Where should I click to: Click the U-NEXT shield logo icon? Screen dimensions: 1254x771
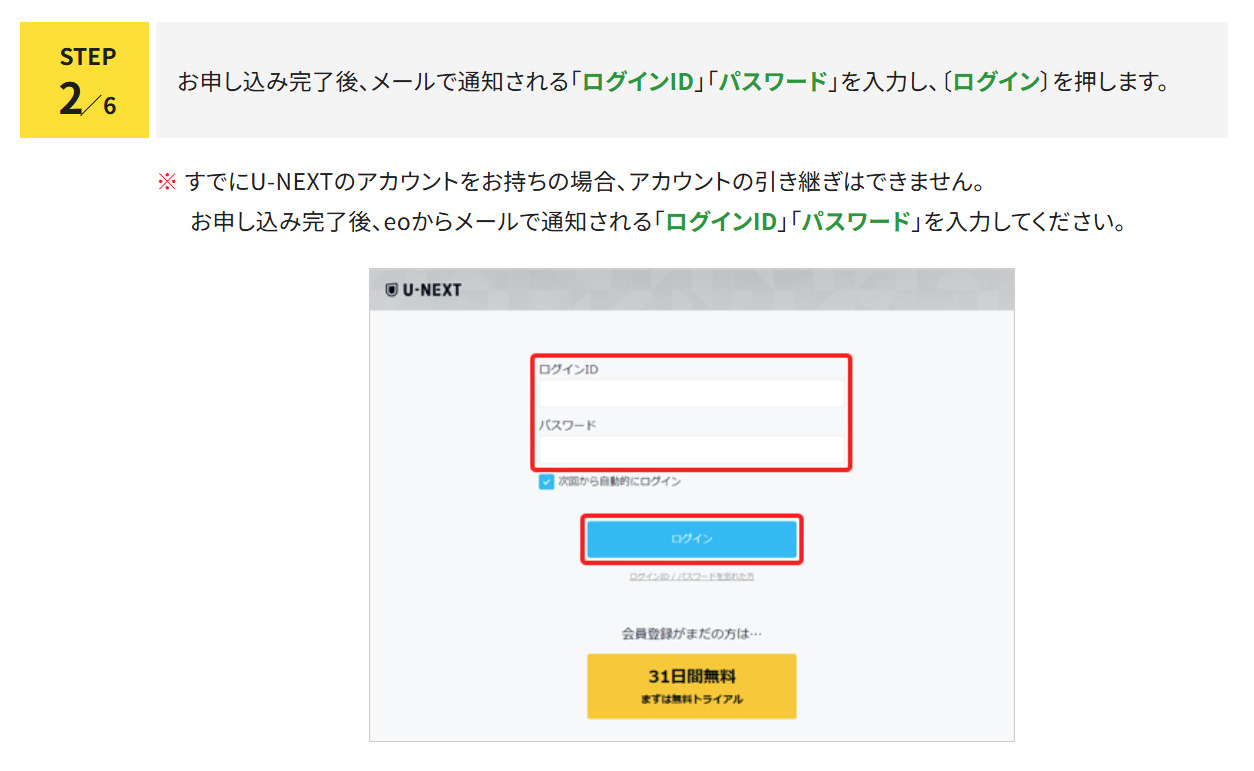click(x=392, y=290)
